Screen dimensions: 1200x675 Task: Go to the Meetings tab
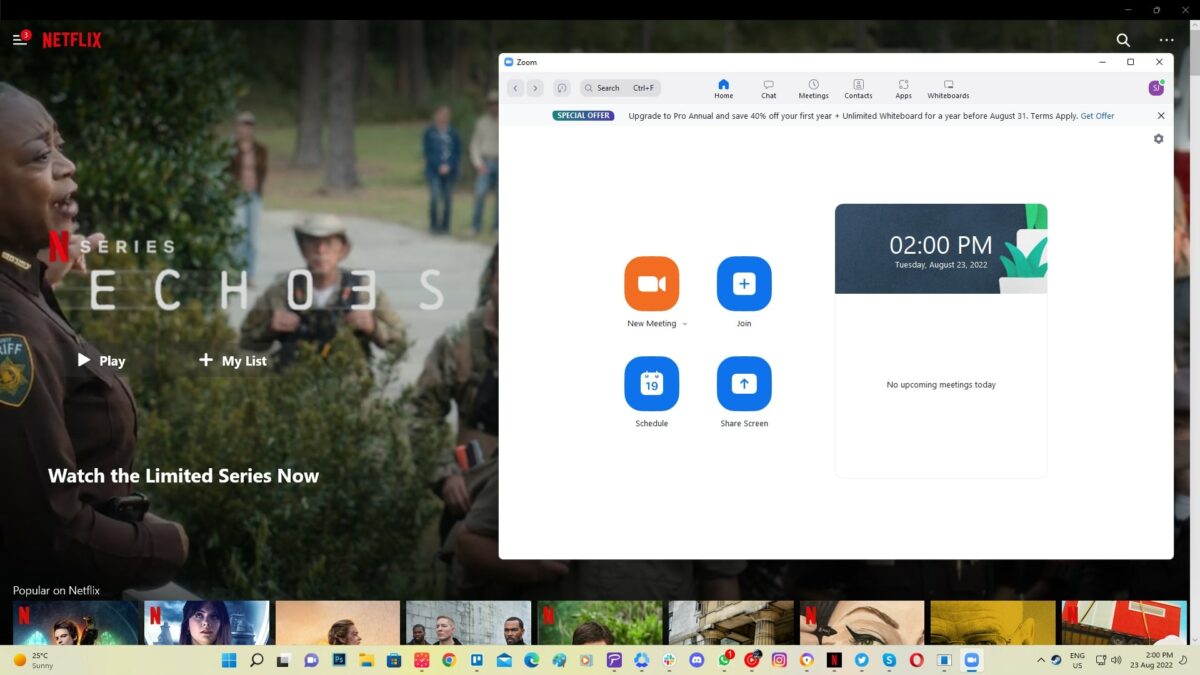[x=813, y=89]
